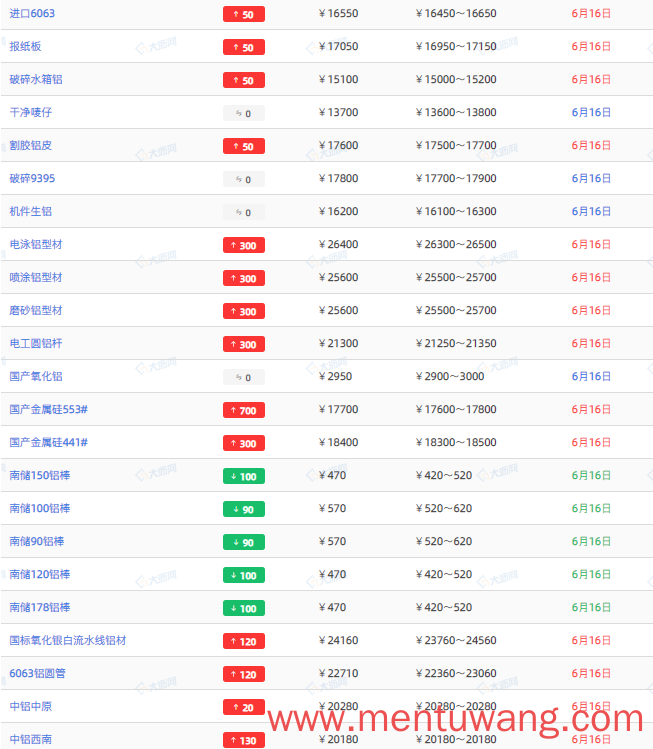This screenshot has width=653, height=749.
Task: Open the 割胶铝皮 product link
Action: 31,145
